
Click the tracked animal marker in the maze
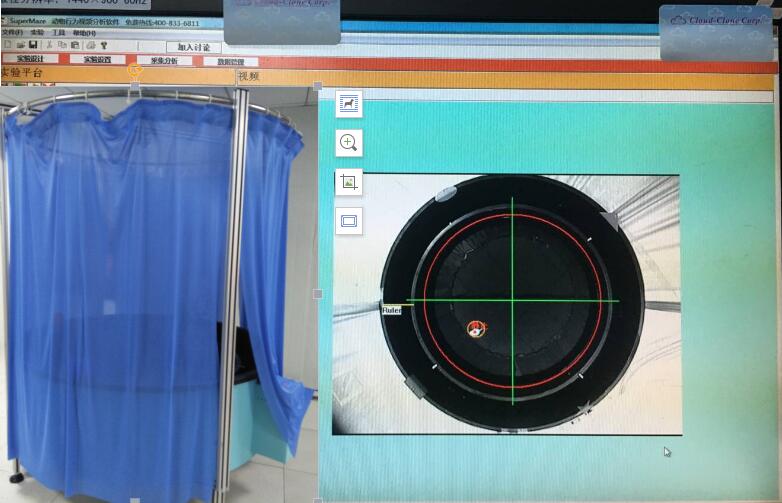click(476, 328)
